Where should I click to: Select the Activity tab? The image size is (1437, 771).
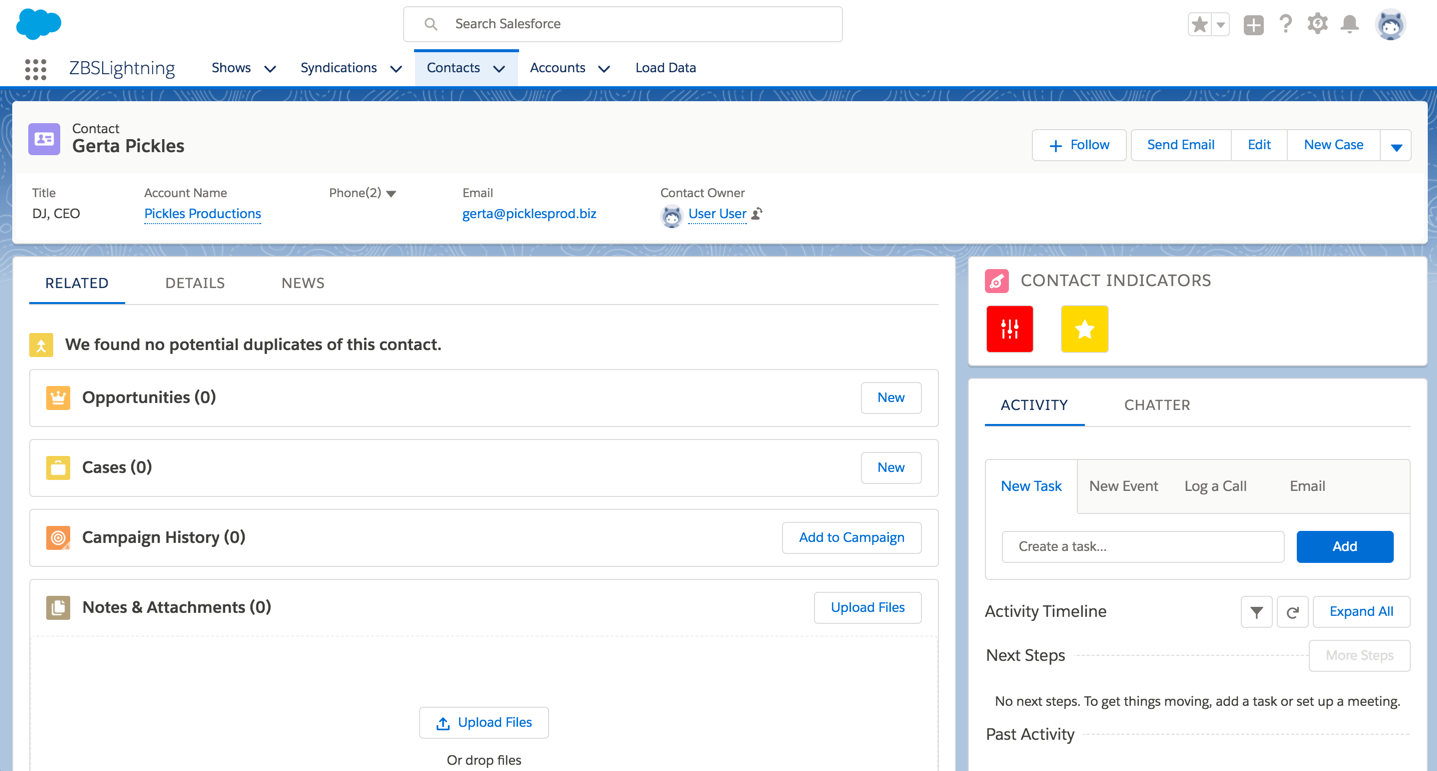coord(1034,405)
